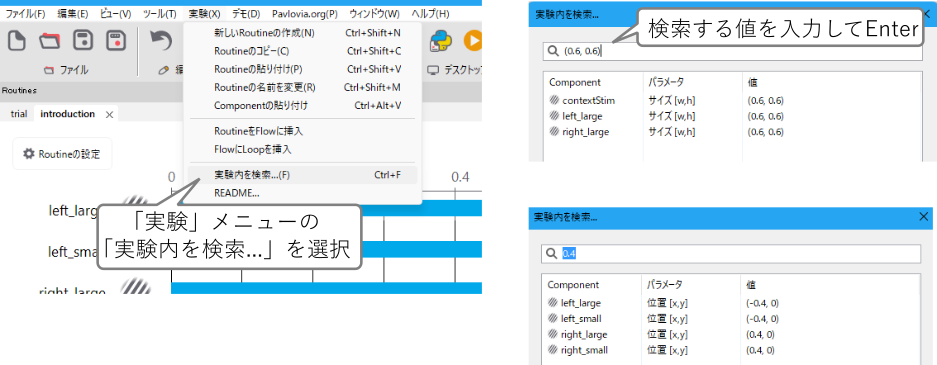Screen dimensions: 937x365
Task: Open the Pavlovia.org(P) menu
Action: [x=304, y=13]
